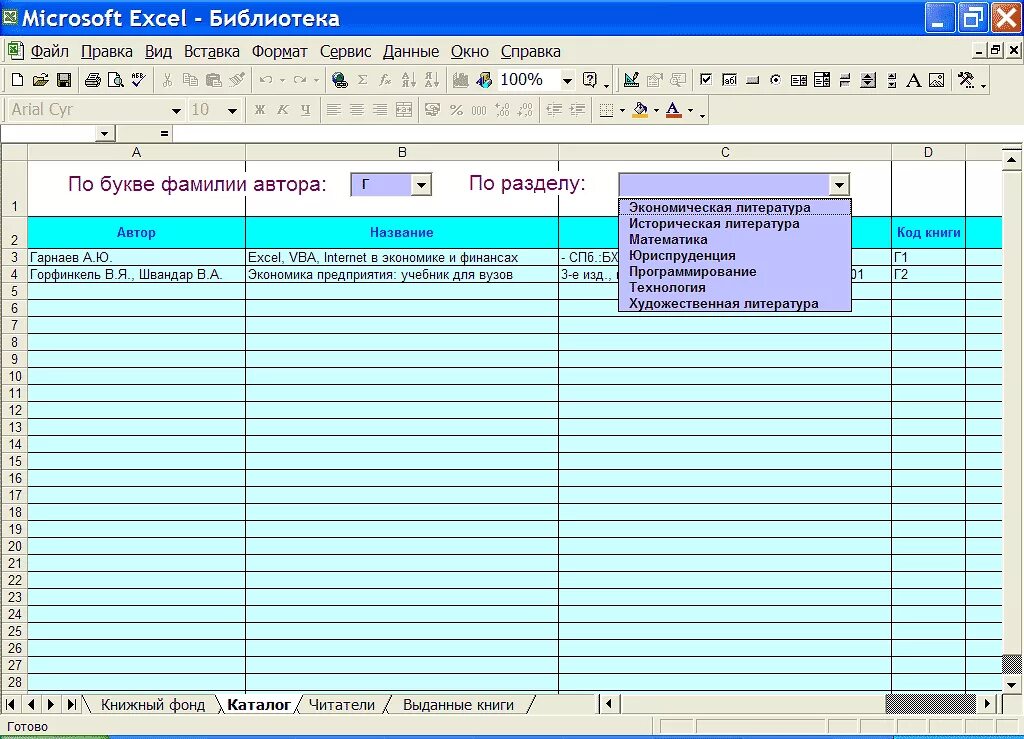
Task: Choose Программирование from the section list
Action: (735, 272)
